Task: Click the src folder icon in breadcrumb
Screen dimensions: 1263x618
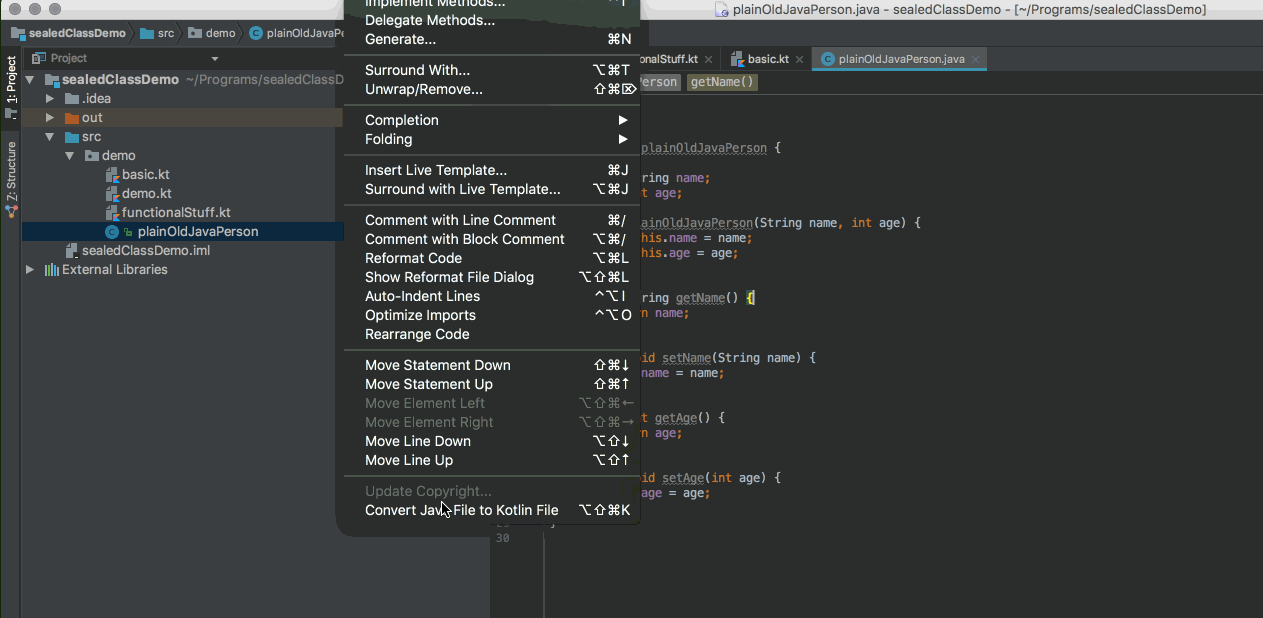Action: tap(147, 33)
